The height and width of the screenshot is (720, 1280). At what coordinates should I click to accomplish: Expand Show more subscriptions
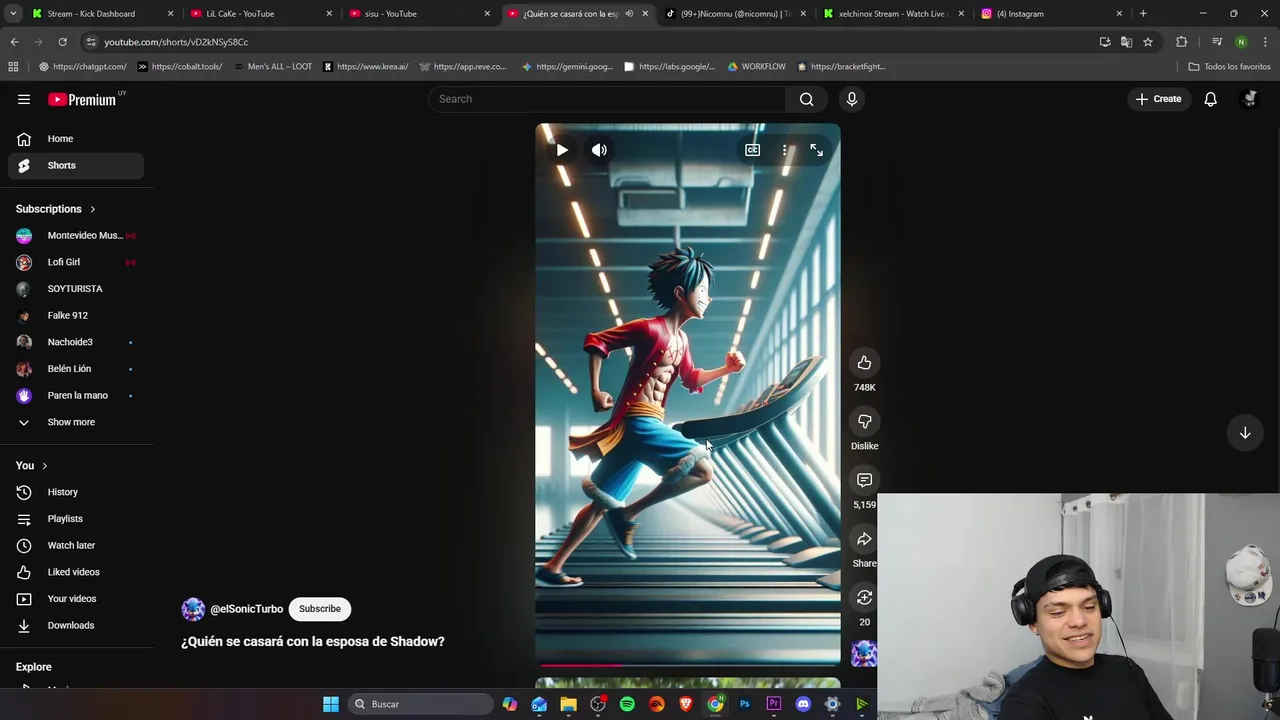(x=76, y=422)
